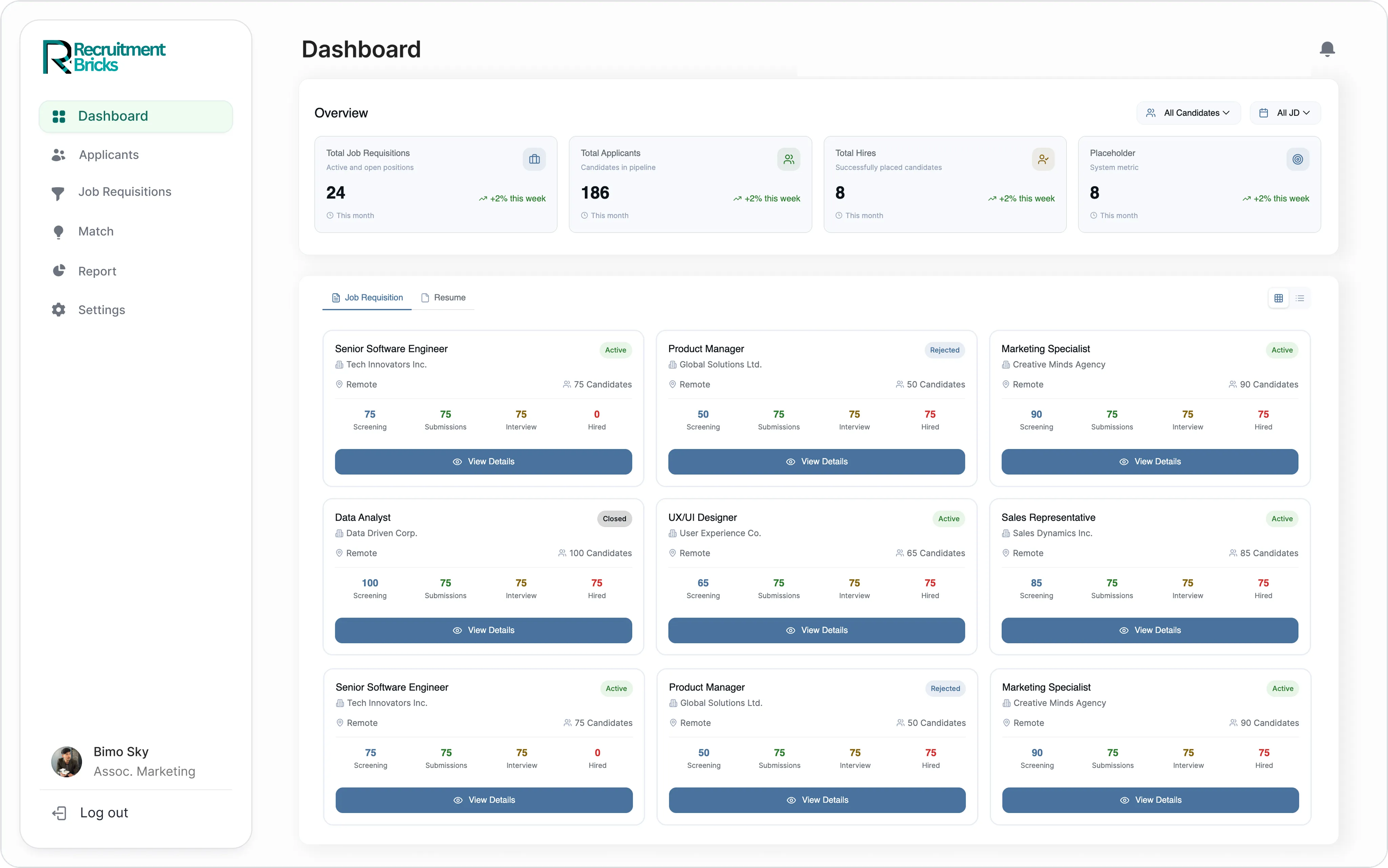Open Applicants from the sidebar
This screenshot has width=1388, height=868.
108,154
